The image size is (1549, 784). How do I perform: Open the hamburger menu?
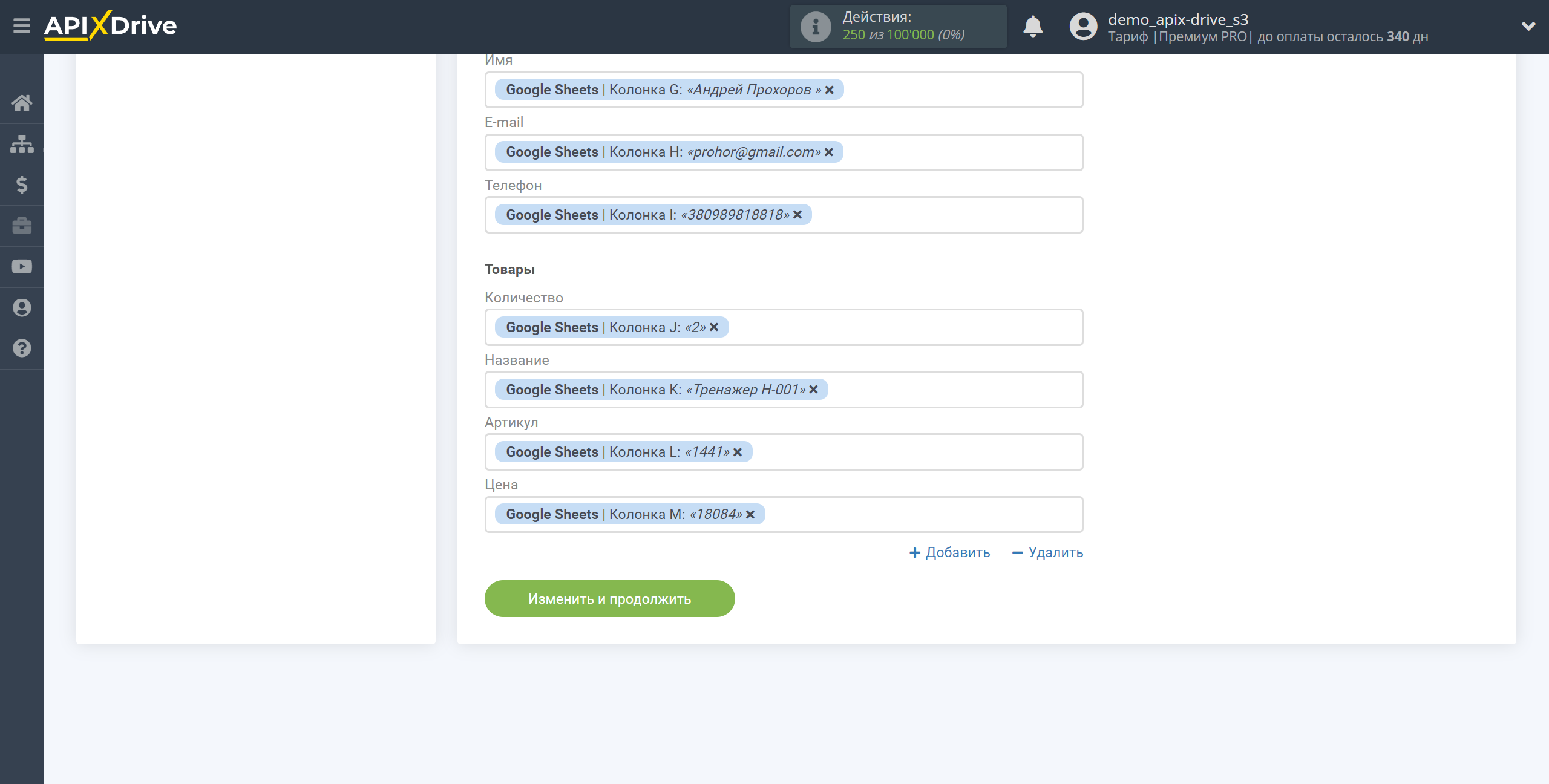[x=22, y=25]
